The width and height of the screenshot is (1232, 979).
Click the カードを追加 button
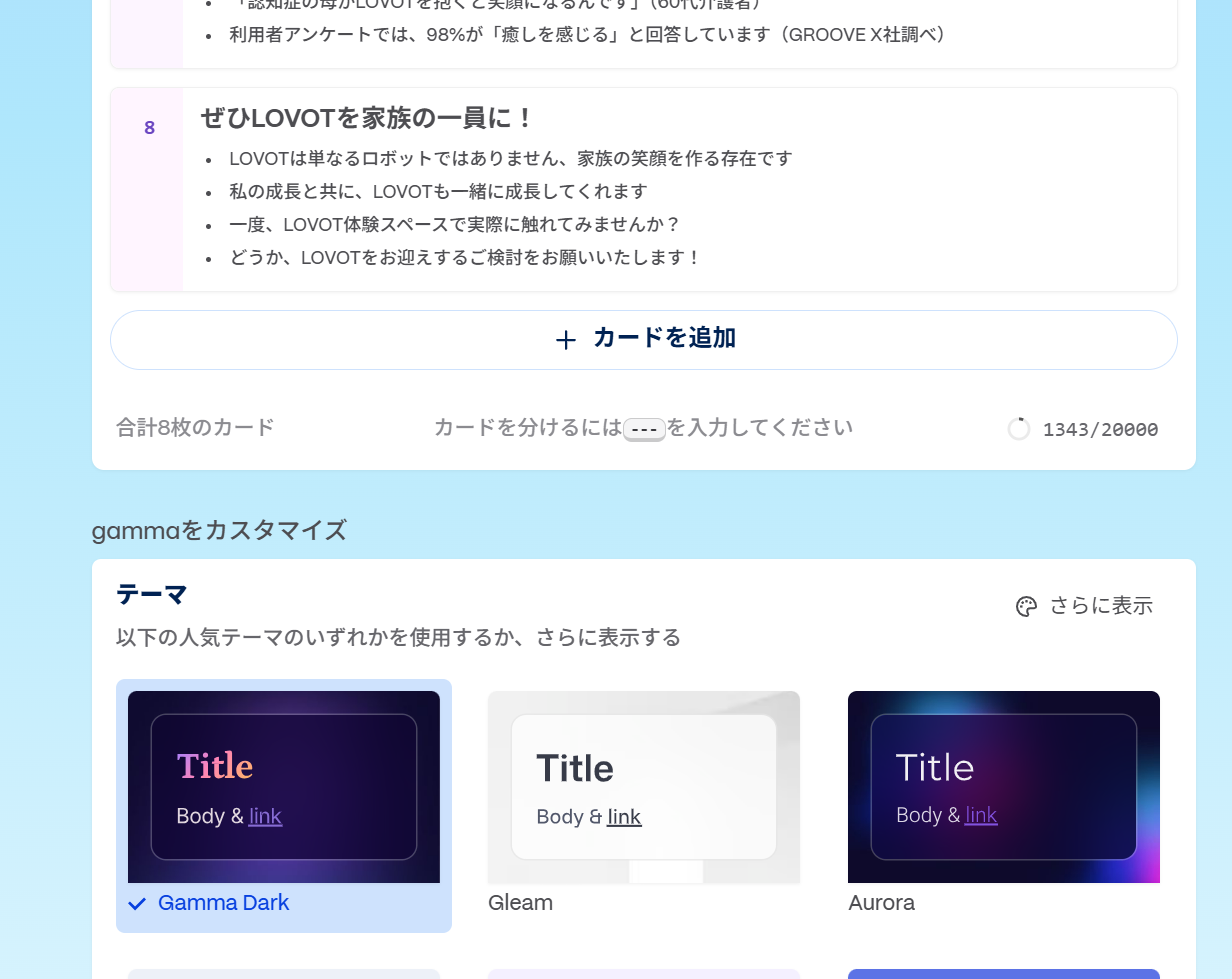[x=644, y=340]
